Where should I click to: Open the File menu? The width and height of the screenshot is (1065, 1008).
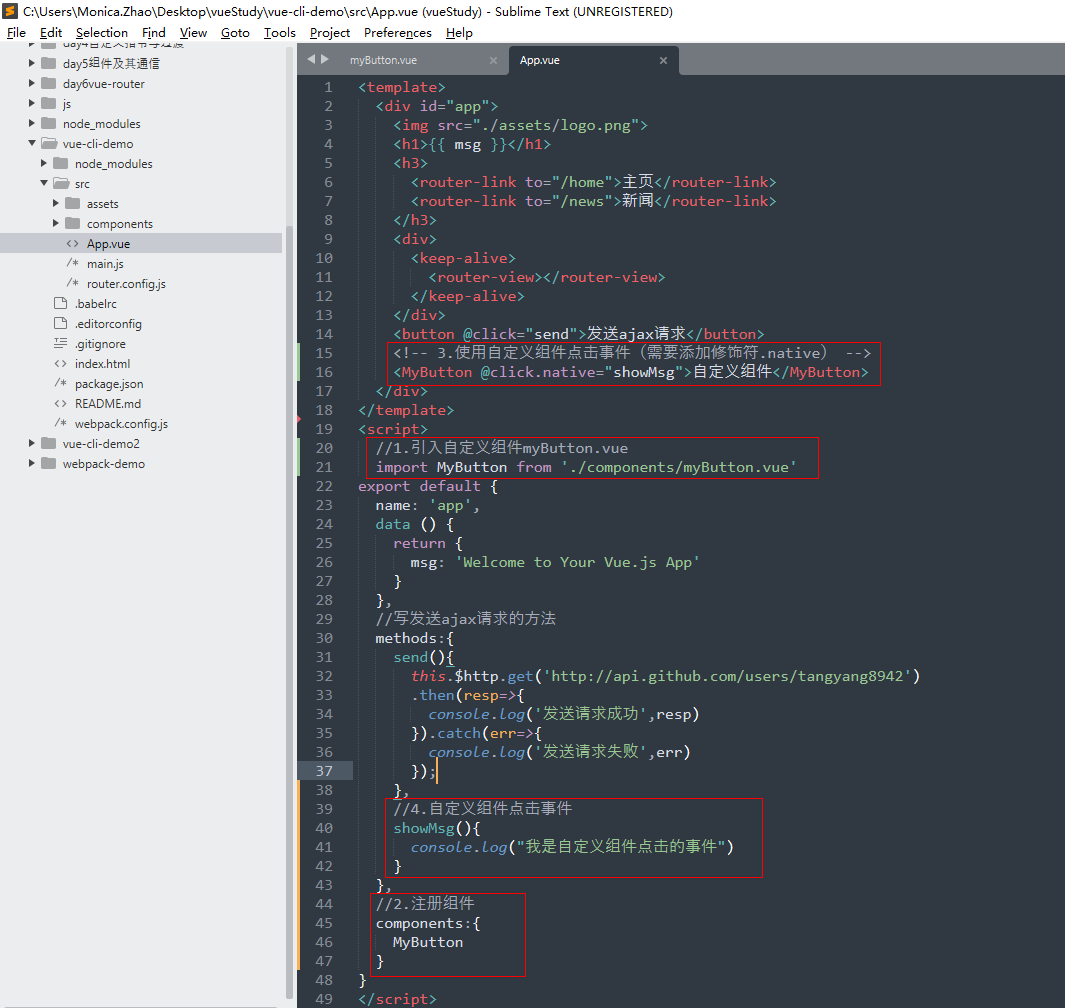(16, 33)
